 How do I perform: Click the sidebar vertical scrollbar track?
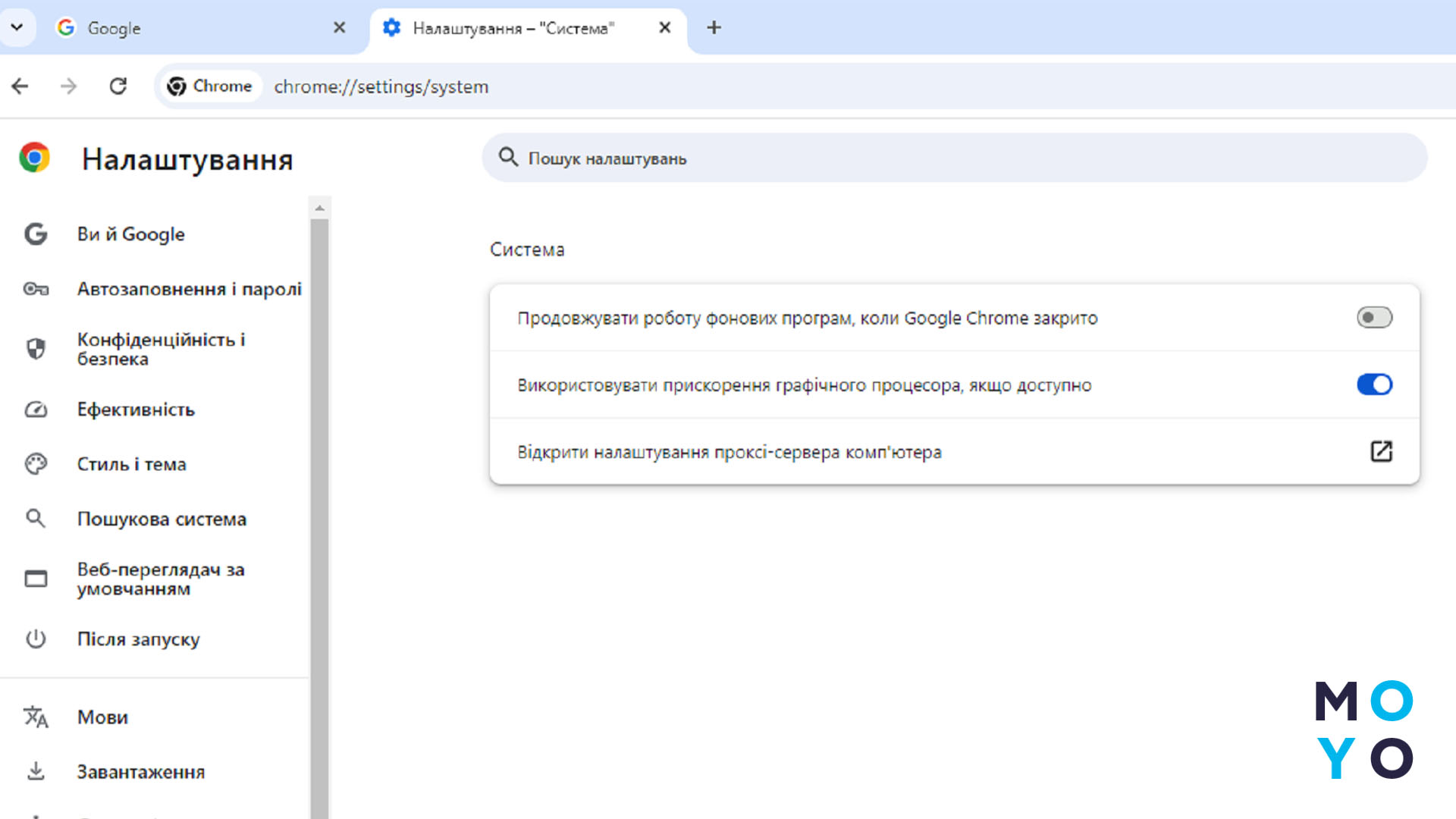tap(319, 519)
